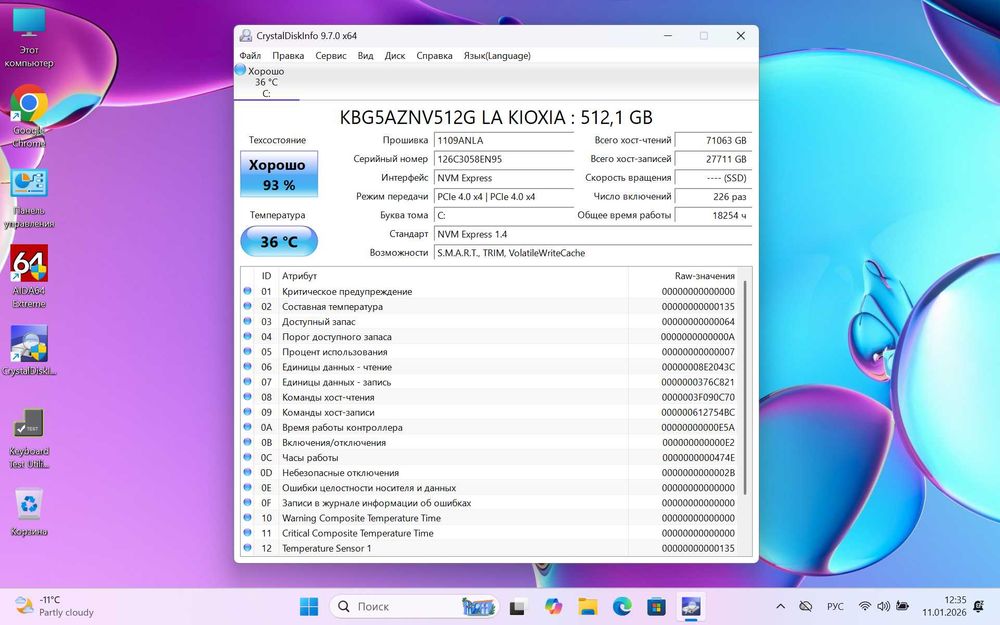This screenshot has height=625, width=1000.
Task: Click the Хорошо 93 % health status button
Action: 279,174
